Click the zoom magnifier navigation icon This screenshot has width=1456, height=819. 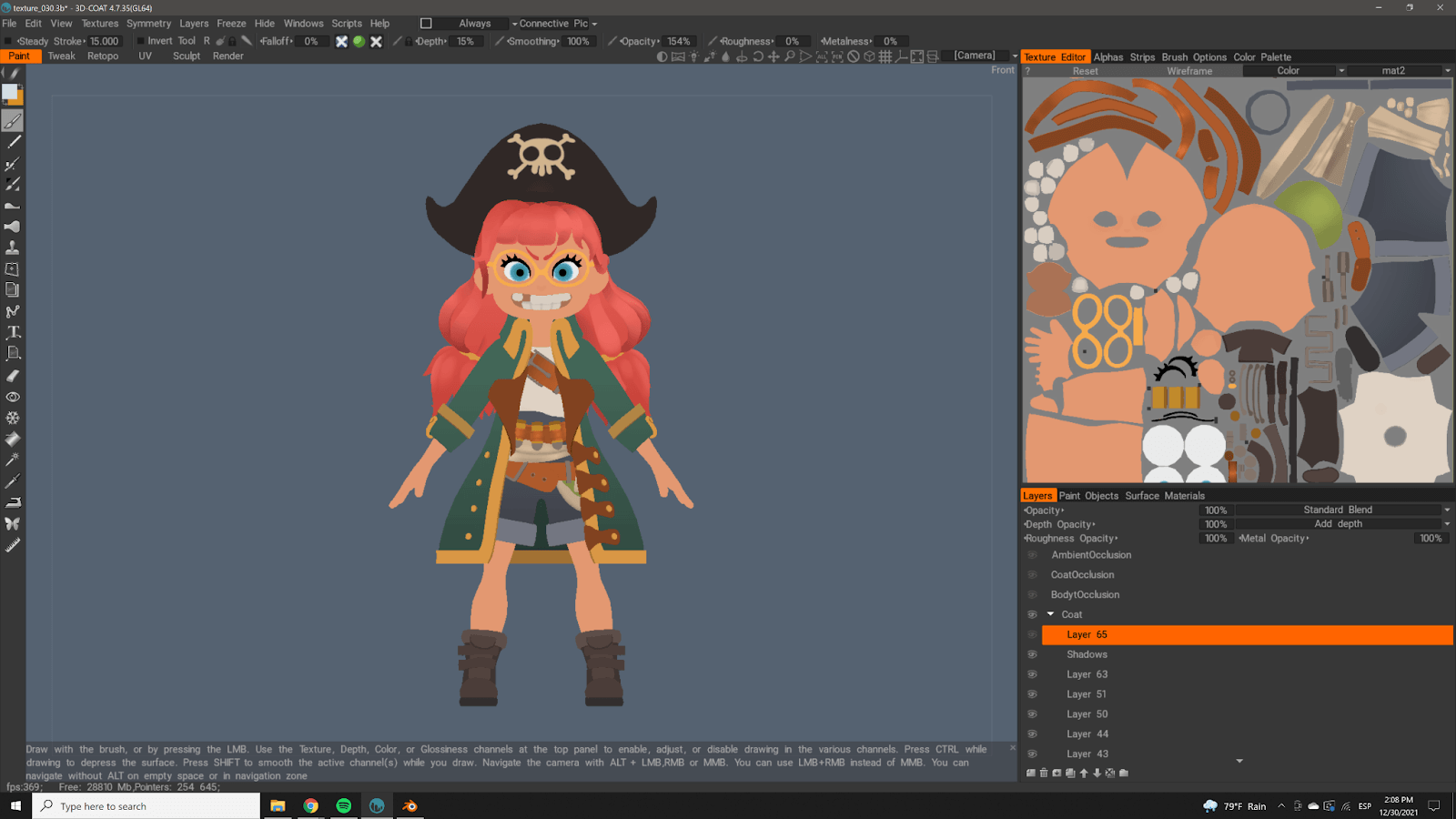coord(789,56)
